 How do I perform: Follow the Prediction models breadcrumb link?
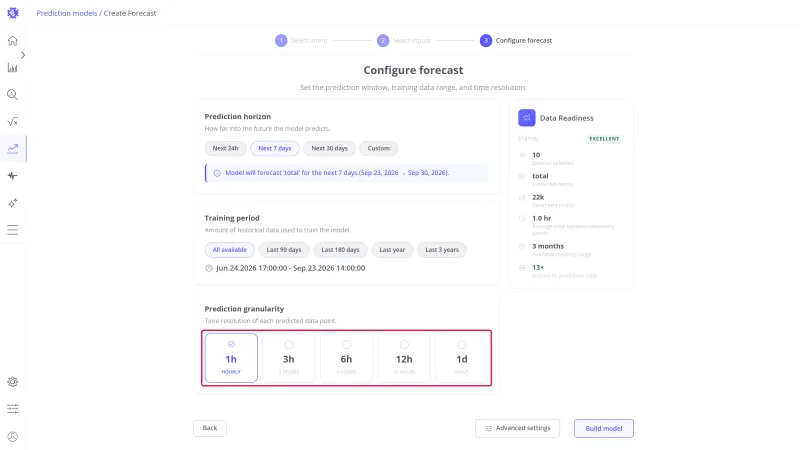66,13
